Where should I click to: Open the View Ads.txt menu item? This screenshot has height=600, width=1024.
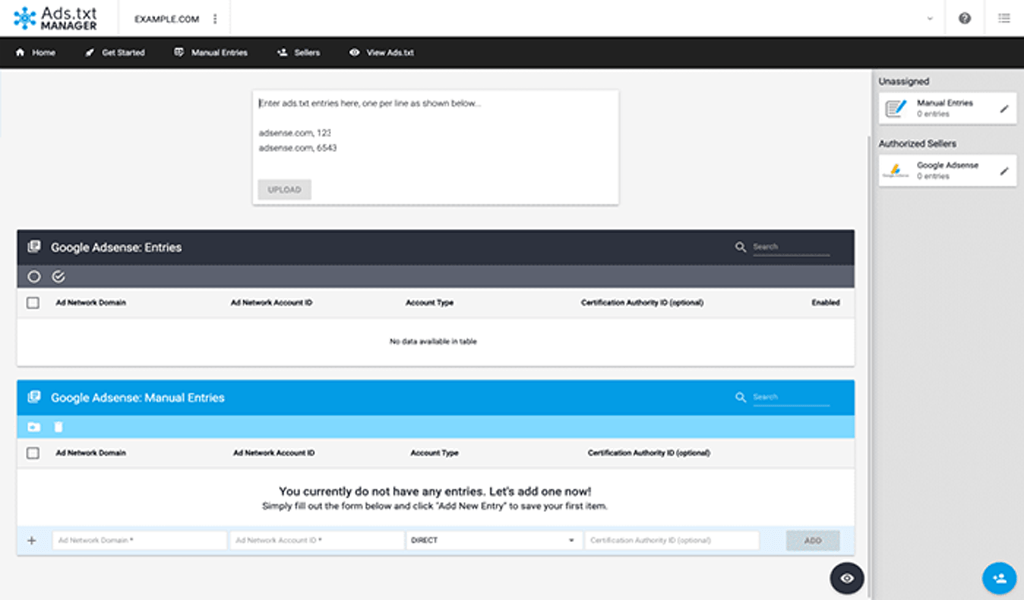pos(381,52)
